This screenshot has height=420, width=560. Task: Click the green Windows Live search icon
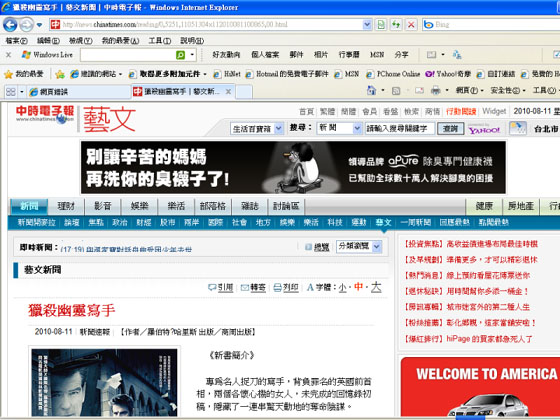(x=181, y=55)
